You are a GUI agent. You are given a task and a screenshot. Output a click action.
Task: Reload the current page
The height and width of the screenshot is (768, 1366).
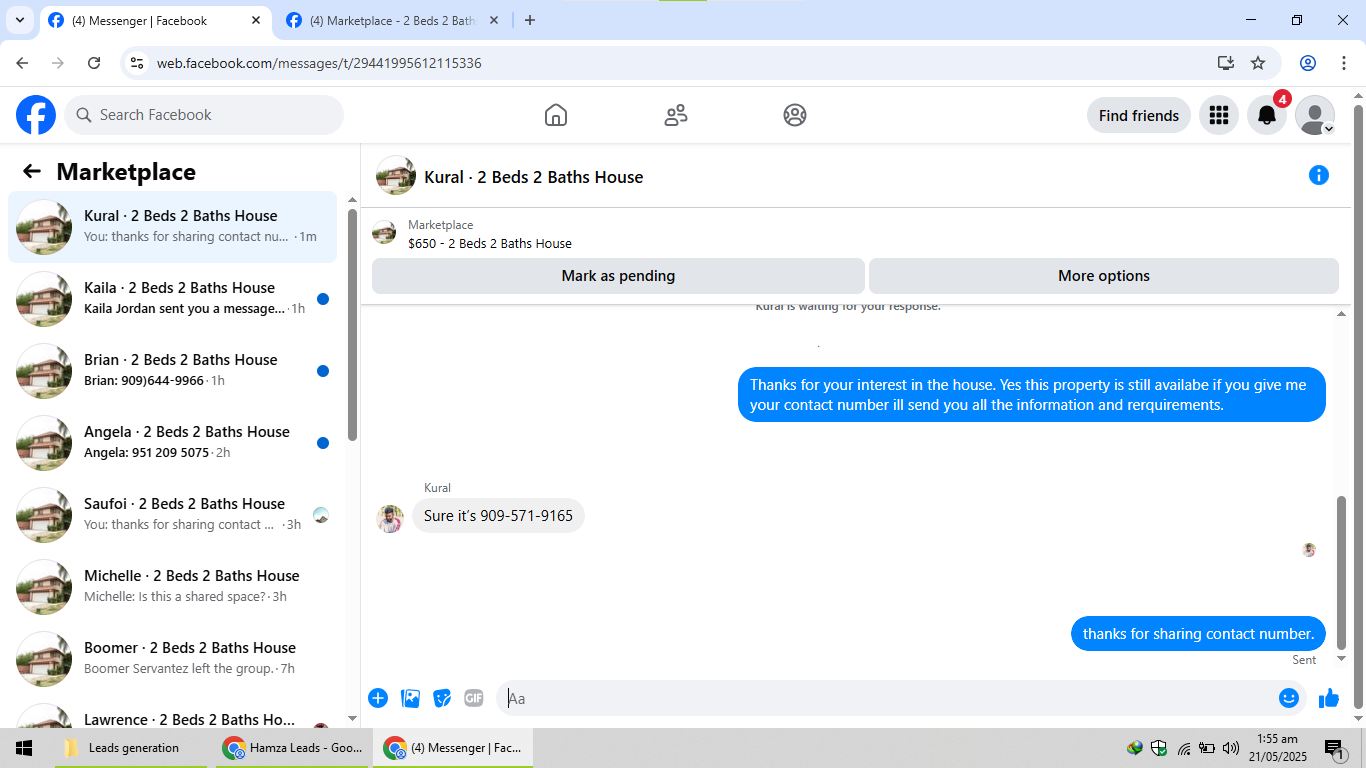coord(94,63)
